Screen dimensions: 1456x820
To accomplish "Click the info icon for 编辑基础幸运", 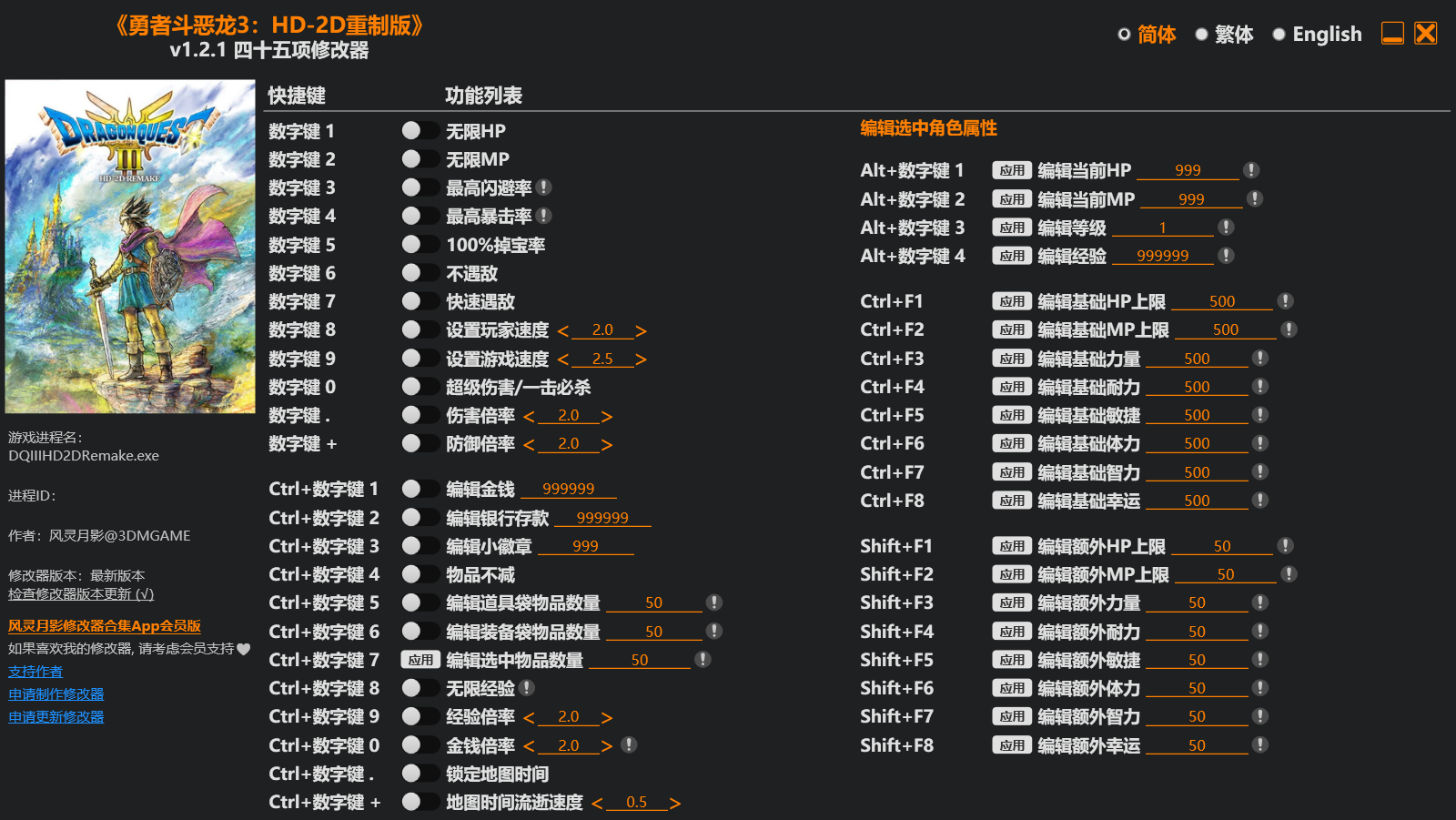I will coord(1260,500).
